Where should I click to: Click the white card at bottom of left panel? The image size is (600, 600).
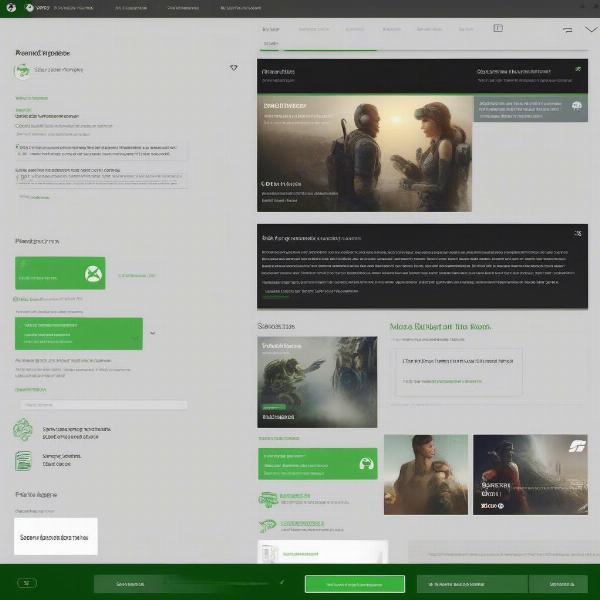pos(56,536)
